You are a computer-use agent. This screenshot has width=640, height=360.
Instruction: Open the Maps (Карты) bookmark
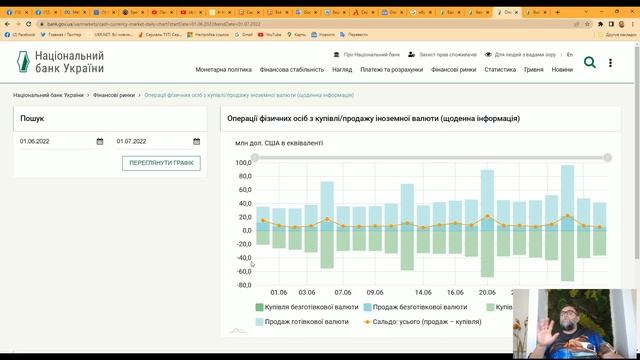(x=296, y=35)
